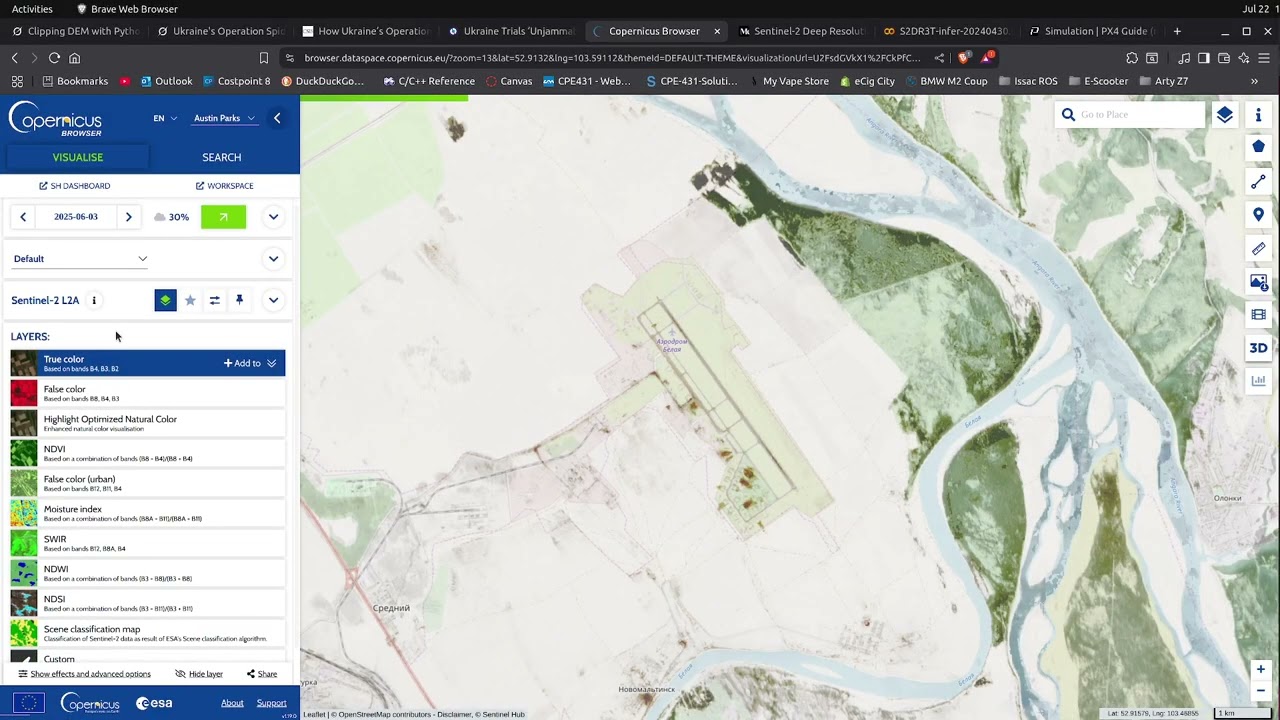This screenshot has width=1280, height=720.
Task: Click Add to on the True color layer
Action: [x=242, y=363]
